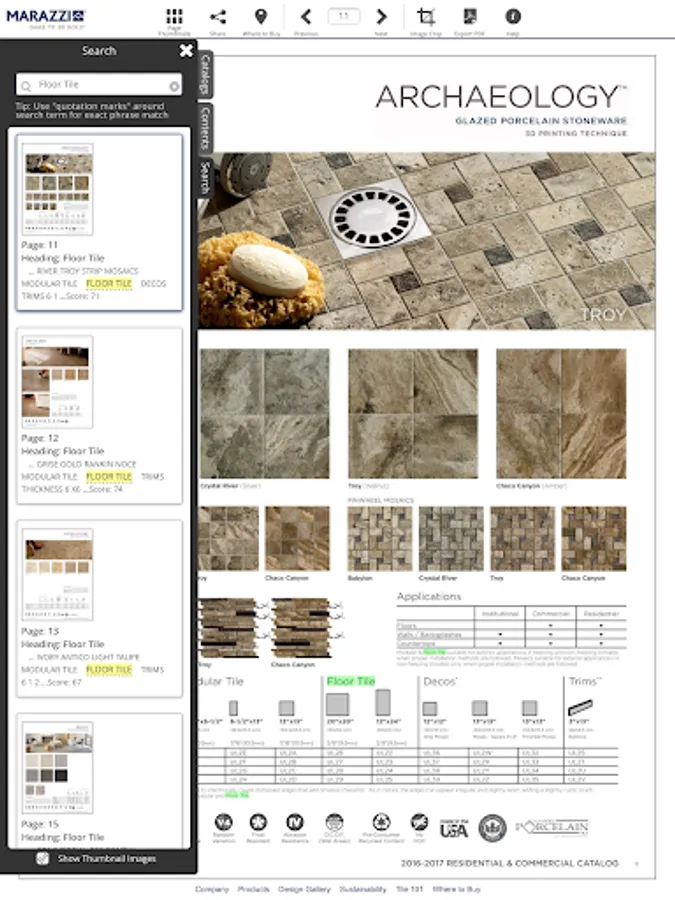Open the Design Gallery footer link
The image size is (675, 900).
tap(304, 889)
